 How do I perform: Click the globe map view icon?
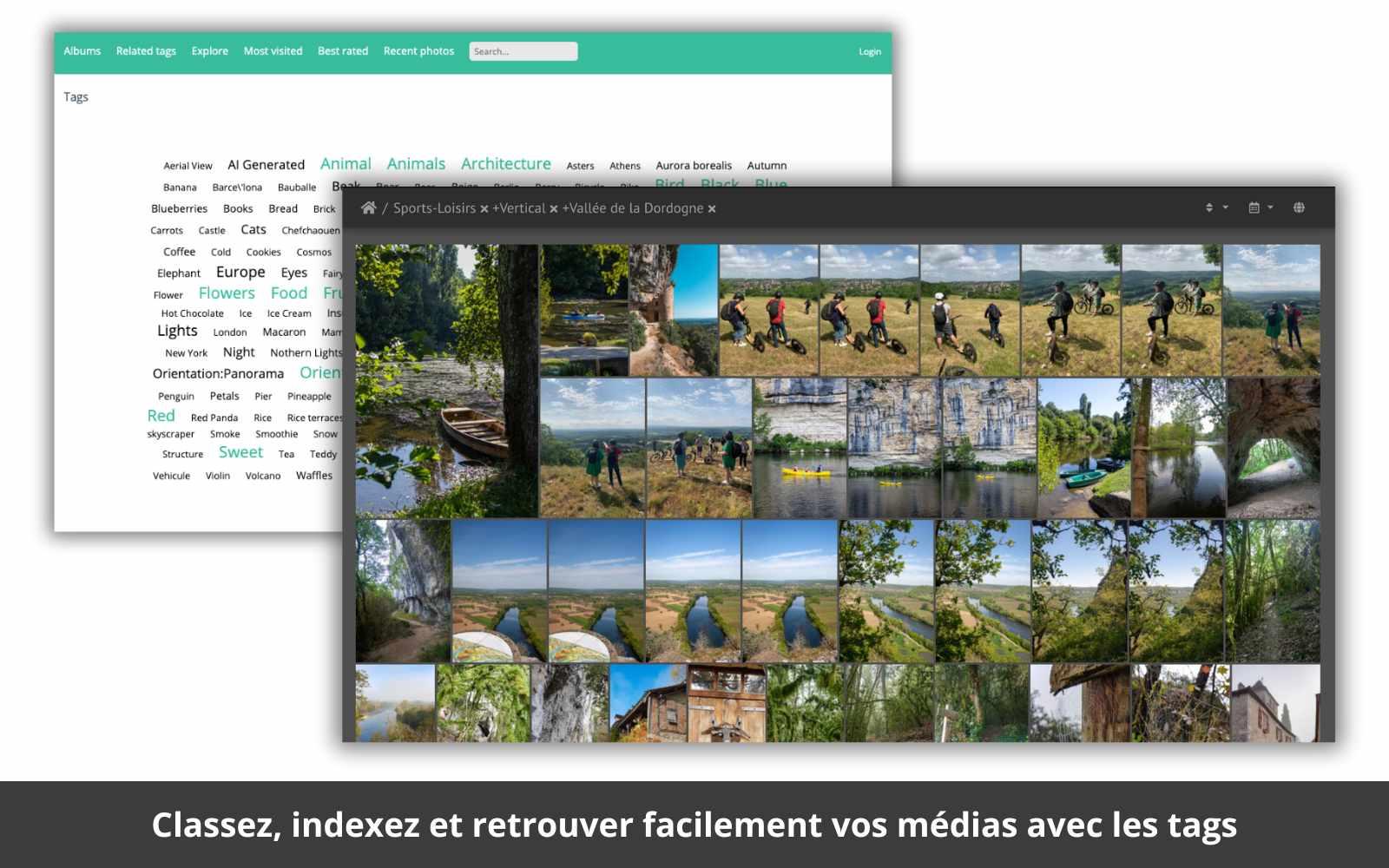(x=1300, y=207)
